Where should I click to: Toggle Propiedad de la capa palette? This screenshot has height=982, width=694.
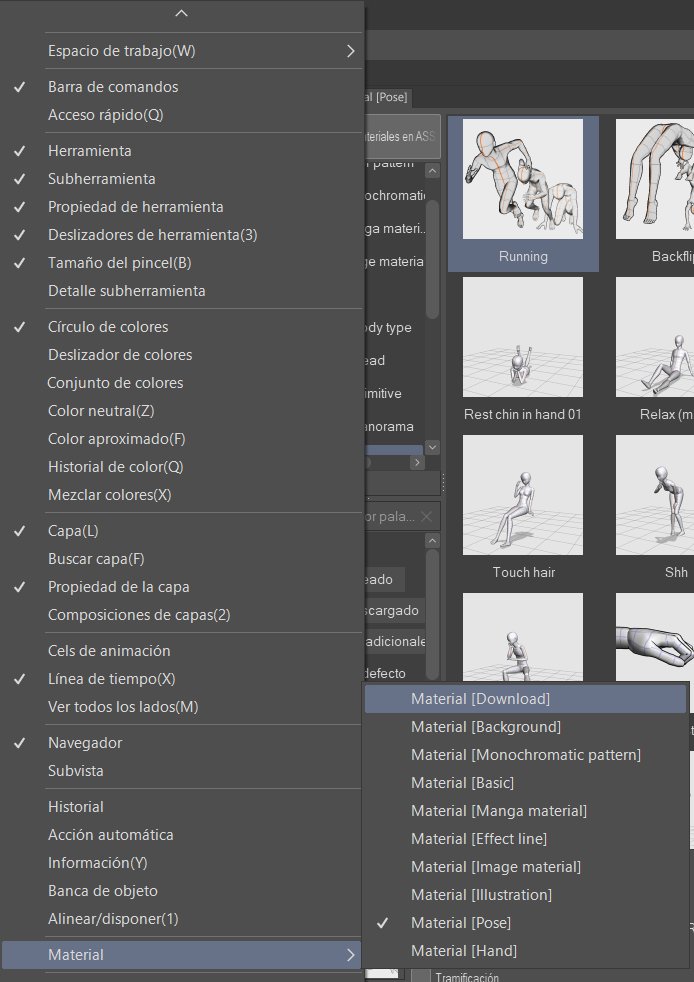coord(182,587)
